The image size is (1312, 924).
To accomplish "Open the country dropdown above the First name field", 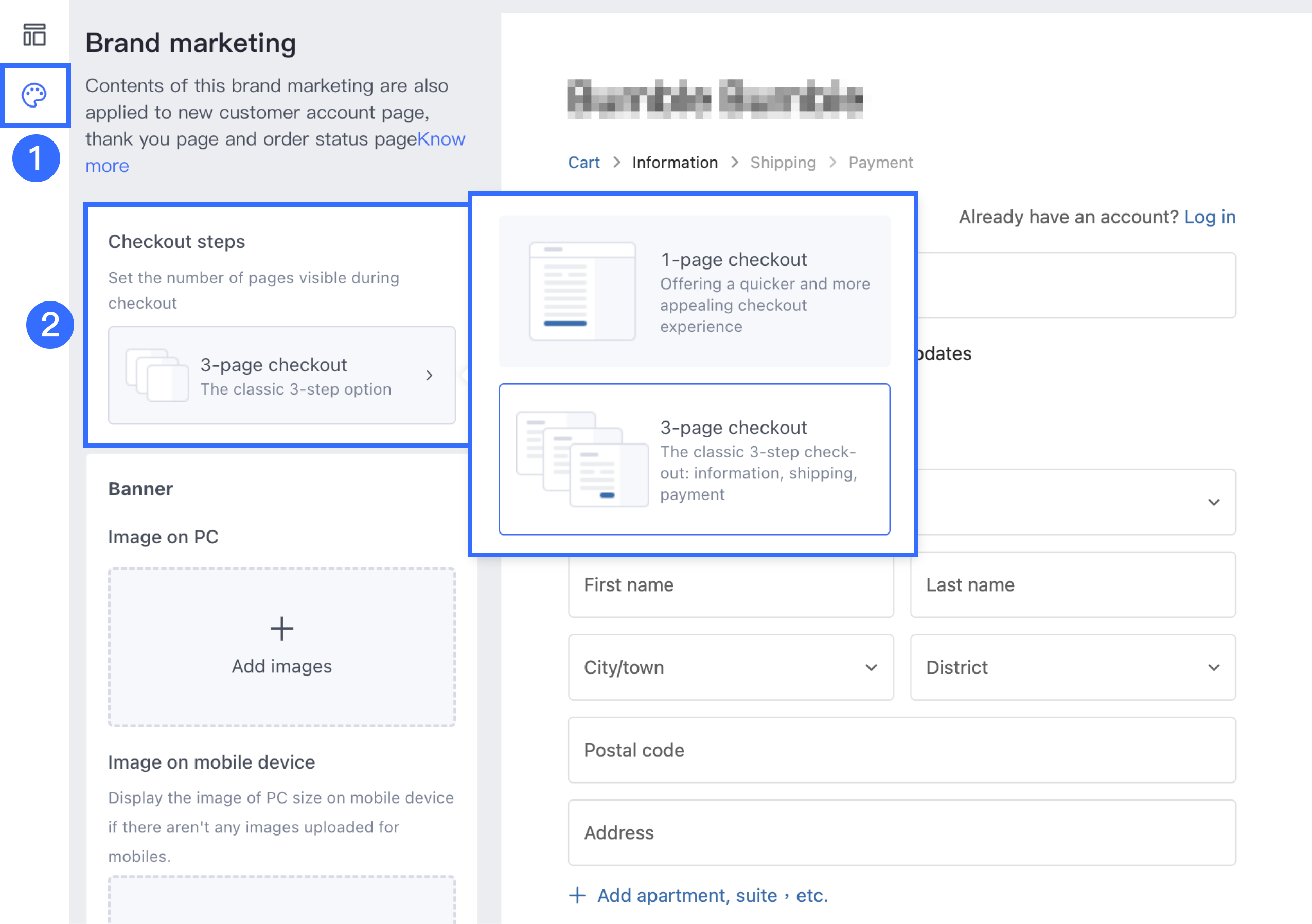I will pyautogui.click(x=1076, y=502).
